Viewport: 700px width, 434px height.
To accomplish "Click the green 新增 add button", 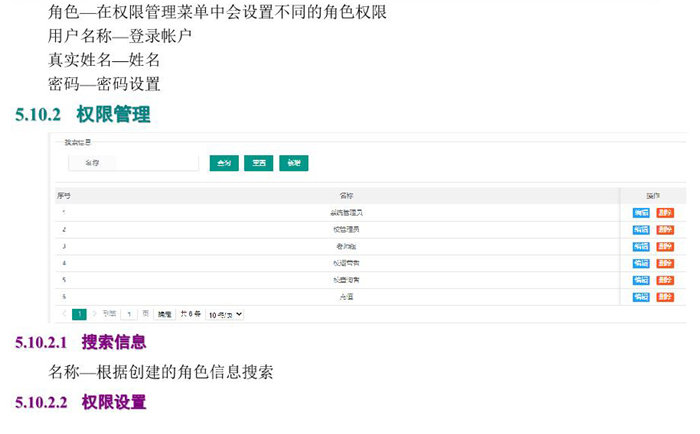I will tap(293, 162).
